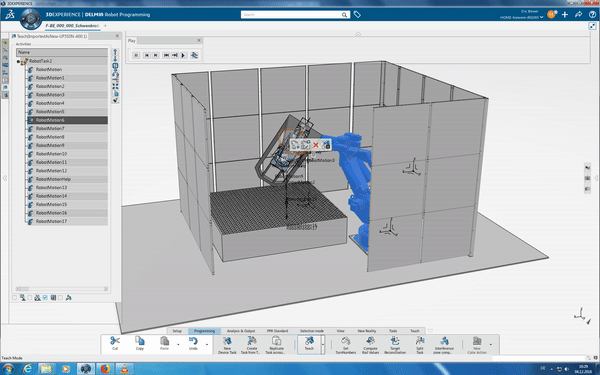
Task: Click the expand-view icon at top right
Action: [592, 26]
